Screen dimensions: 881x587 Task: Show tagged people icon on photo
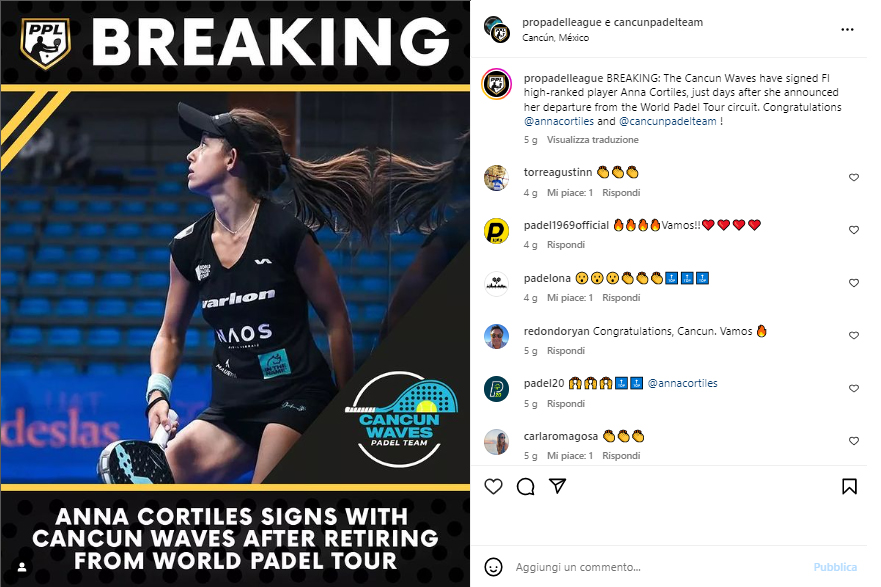click(x=22, y=567)
